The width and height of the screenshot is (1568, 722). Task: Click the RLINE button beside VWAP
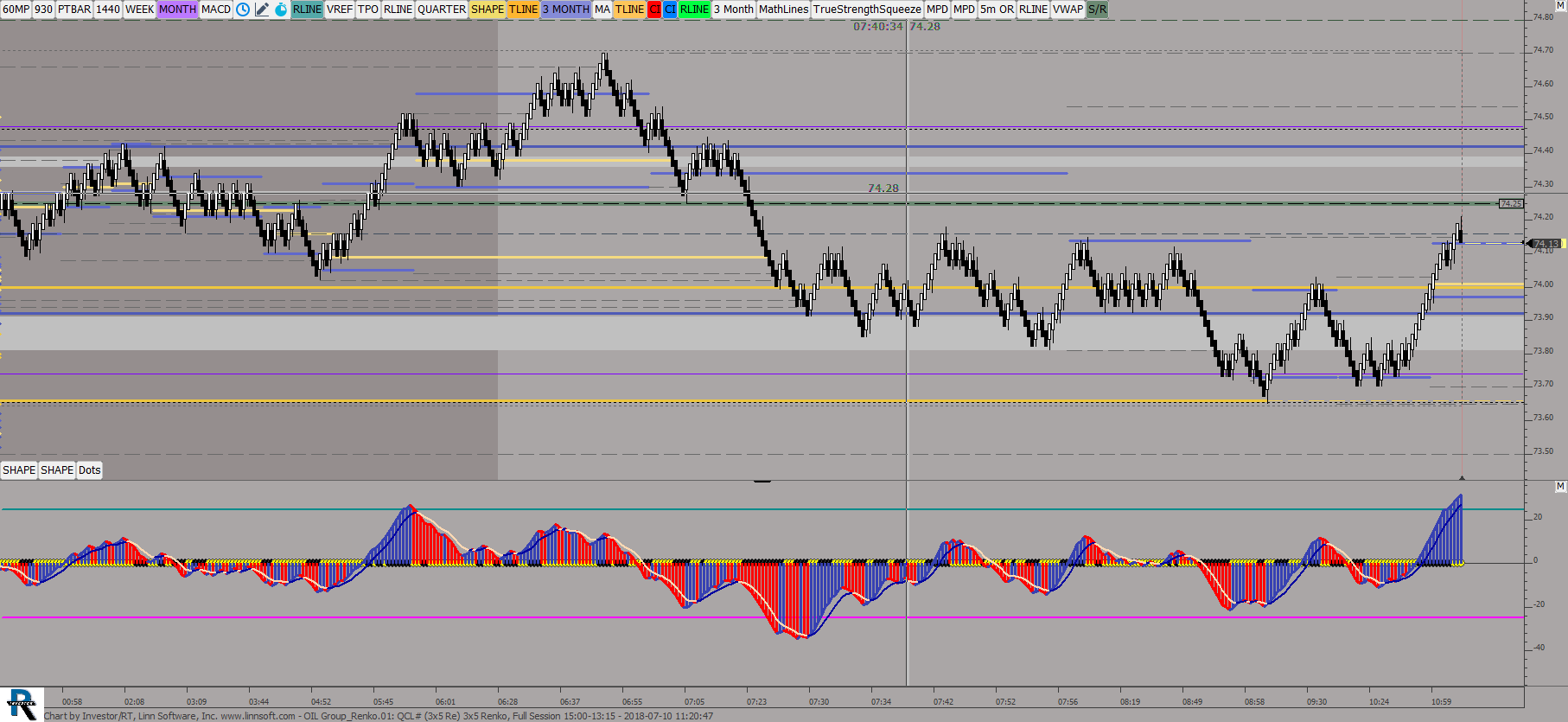tap(1033, 10)
